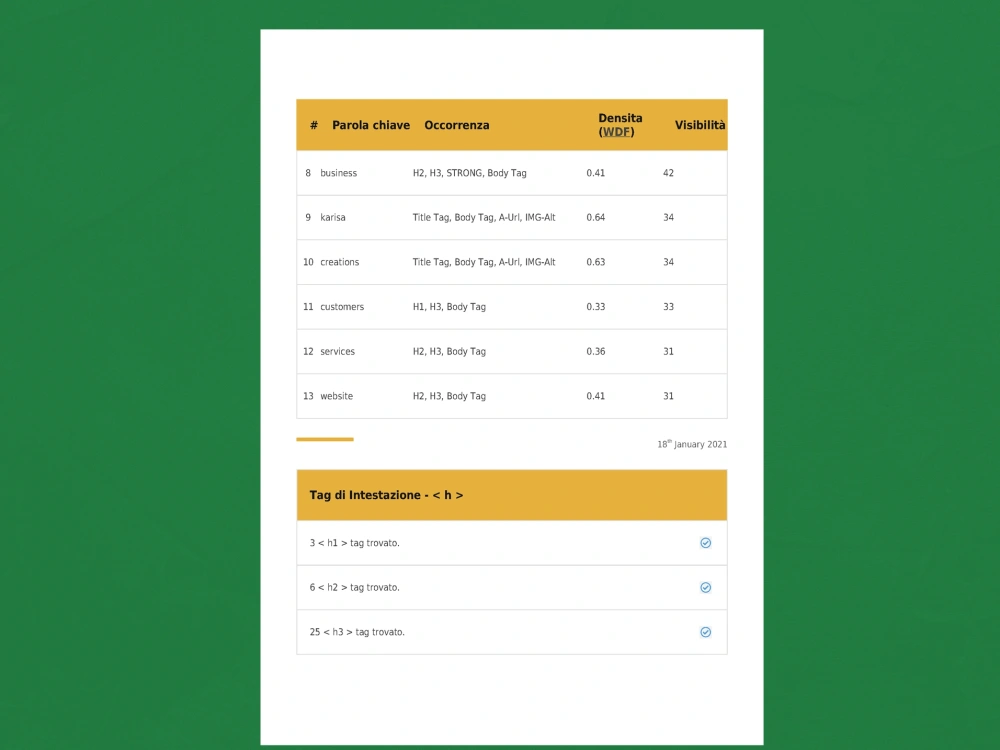Select the keyword 'business'
Viewport: 1000px width, 750px height.
tap(339, 173)
